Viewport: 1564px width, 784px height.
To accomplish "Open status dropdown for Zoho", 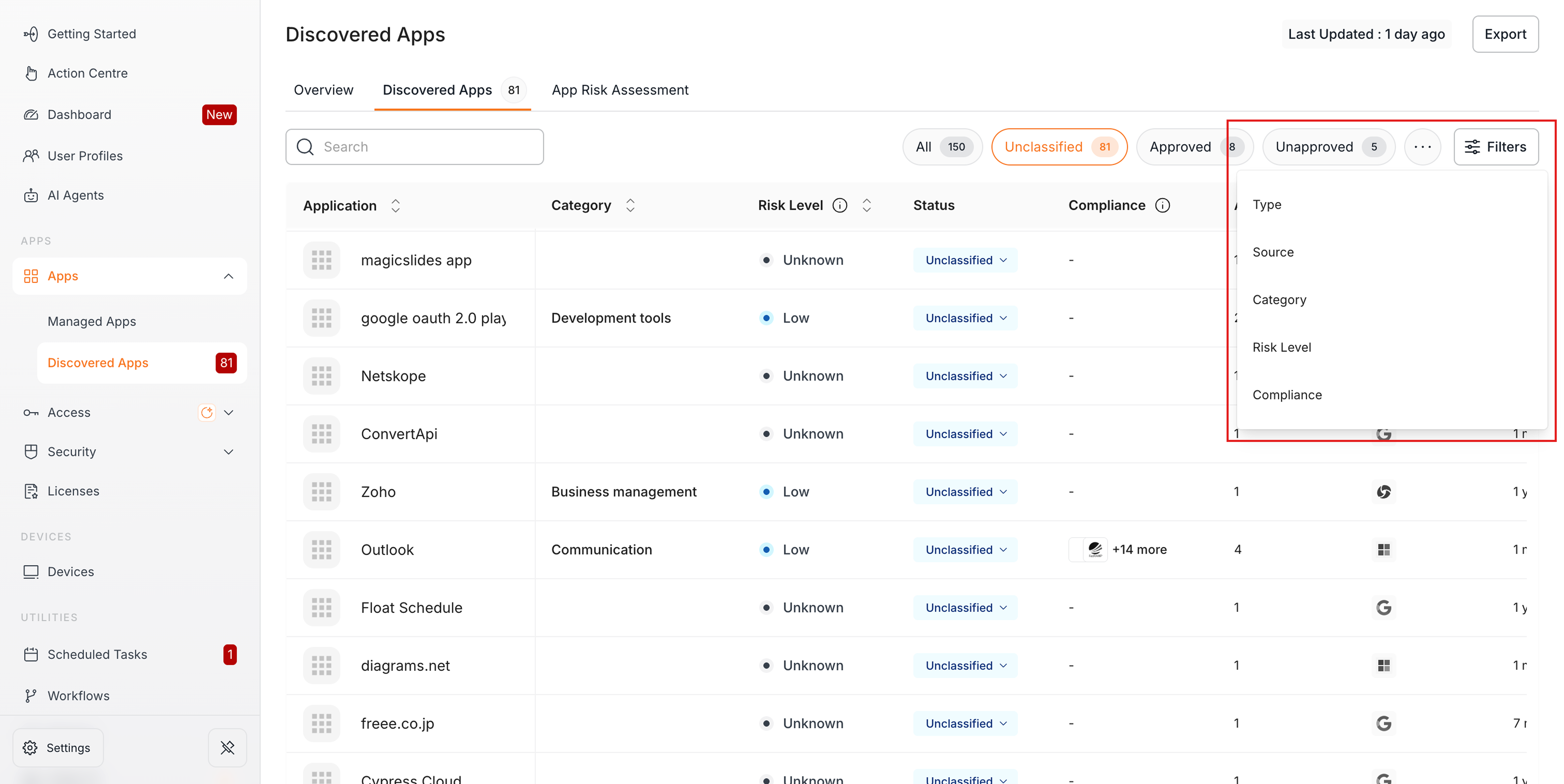I will pyautogui.click(x=965, y=492).
